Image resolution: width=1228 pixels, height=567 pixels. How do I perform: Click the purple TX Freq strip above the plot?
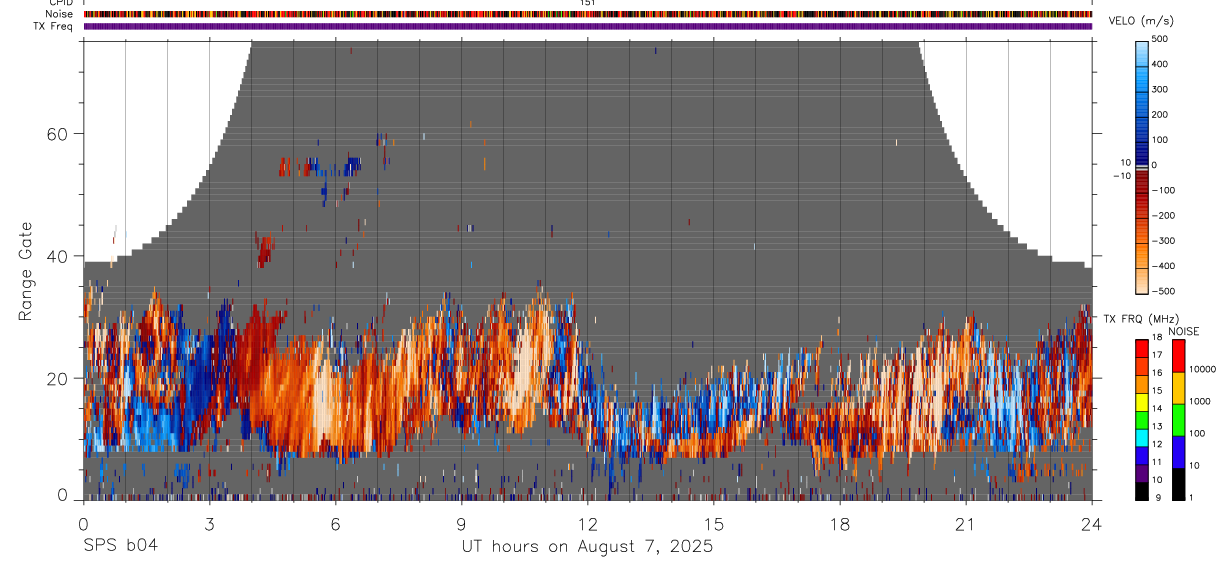coord(587,26)
